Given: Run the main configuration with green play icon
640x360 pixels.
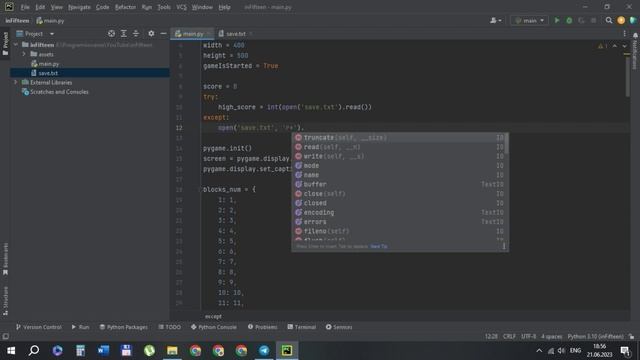Looking at the screenshot, I should click(557, 20).
